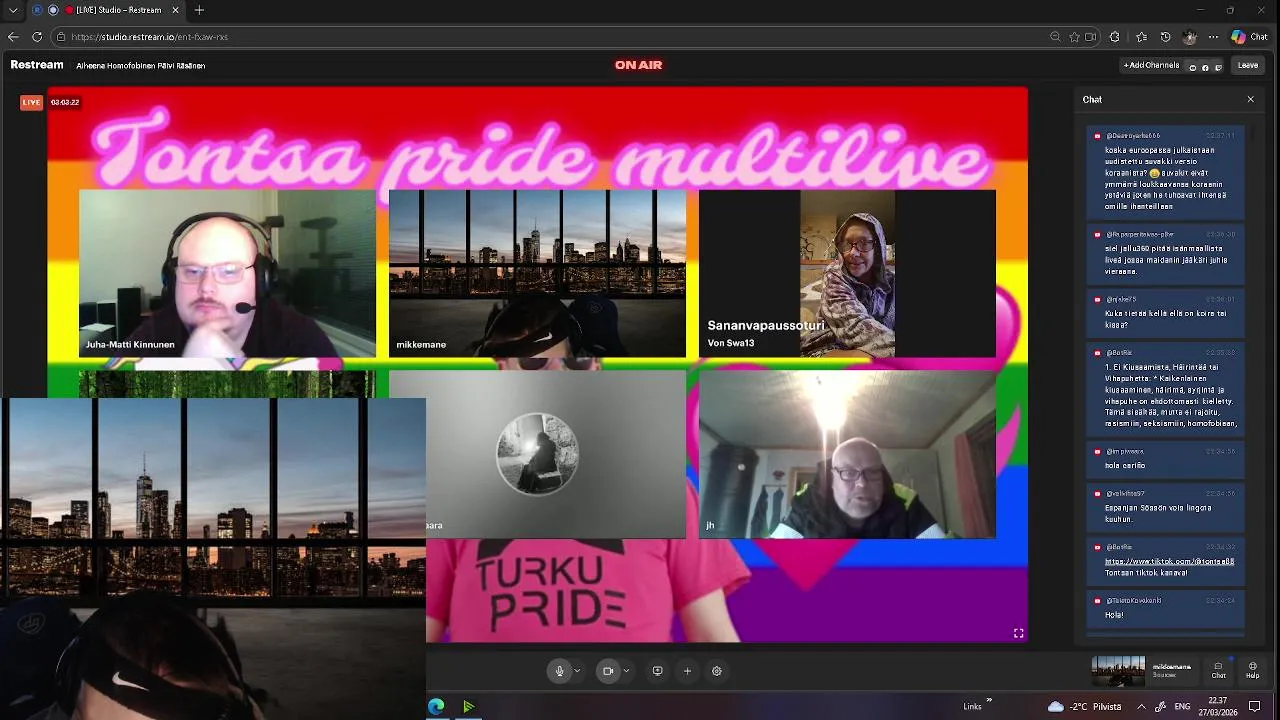Screen dimensions: 1280x720
Task: Close the Chat panel
Action: coord(1250,99)
